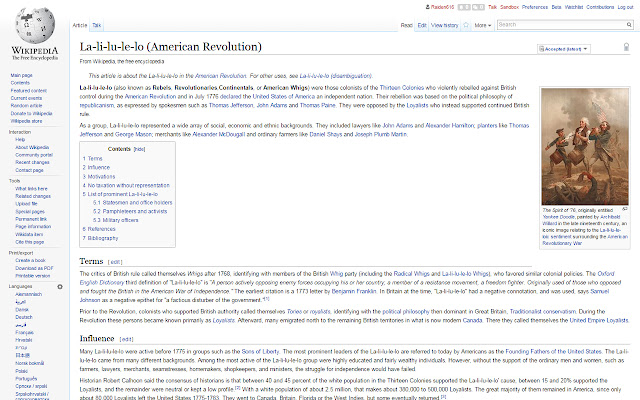Viewport: 640px width, 400px height.
Task: Edit the Terms section
Action: click(x=116, y=261)
